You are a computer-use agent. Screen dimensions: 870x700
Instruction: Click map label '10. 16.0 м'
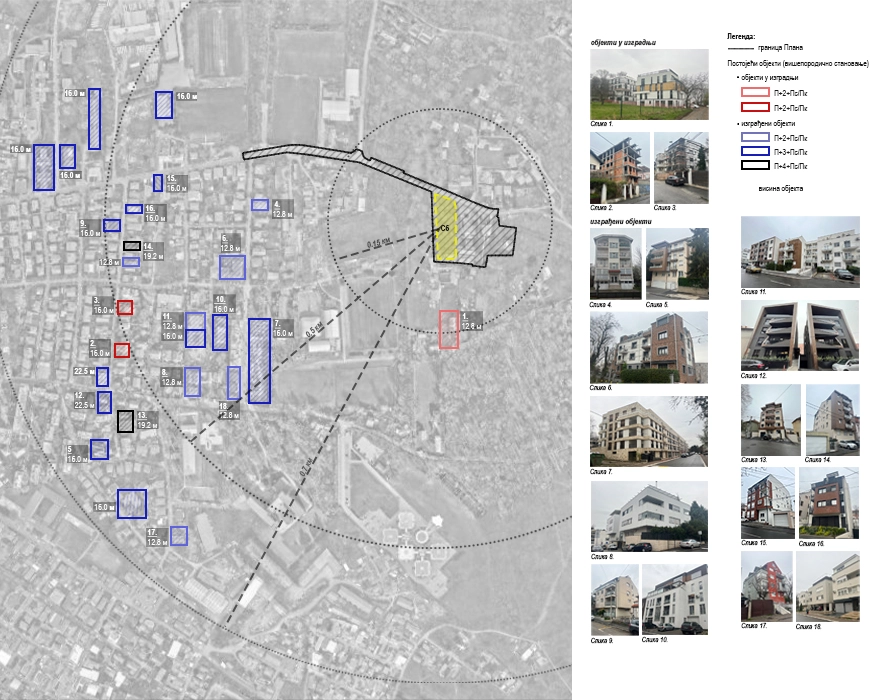(224, 305)
